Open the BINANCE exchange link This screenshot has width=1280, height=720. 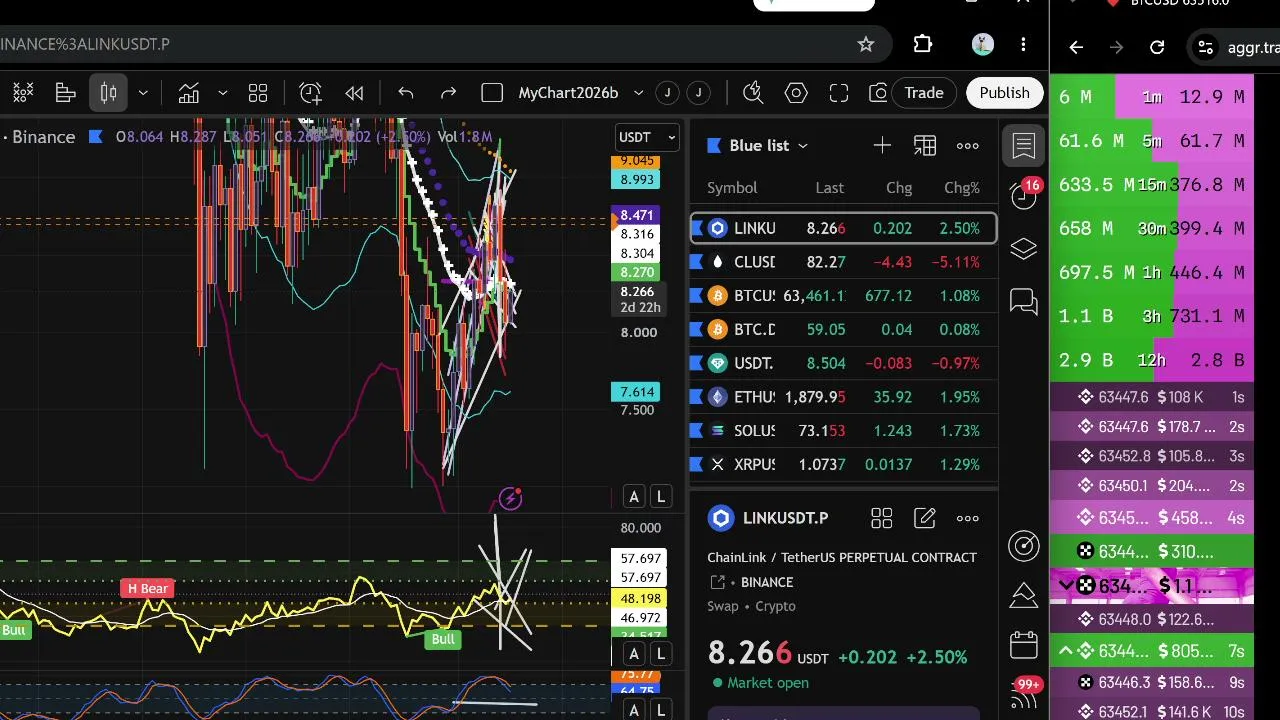pyautogui.click(x=767, y=582)
